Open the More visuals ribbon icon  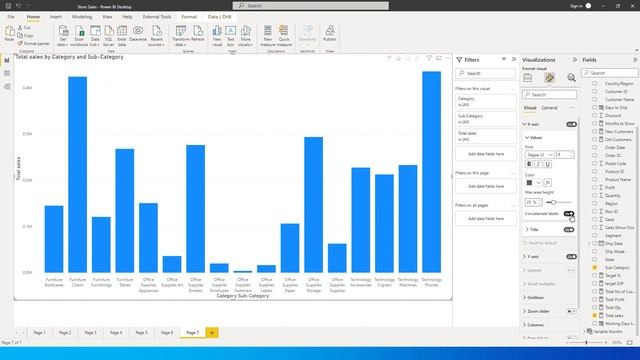tap(245, 31)
